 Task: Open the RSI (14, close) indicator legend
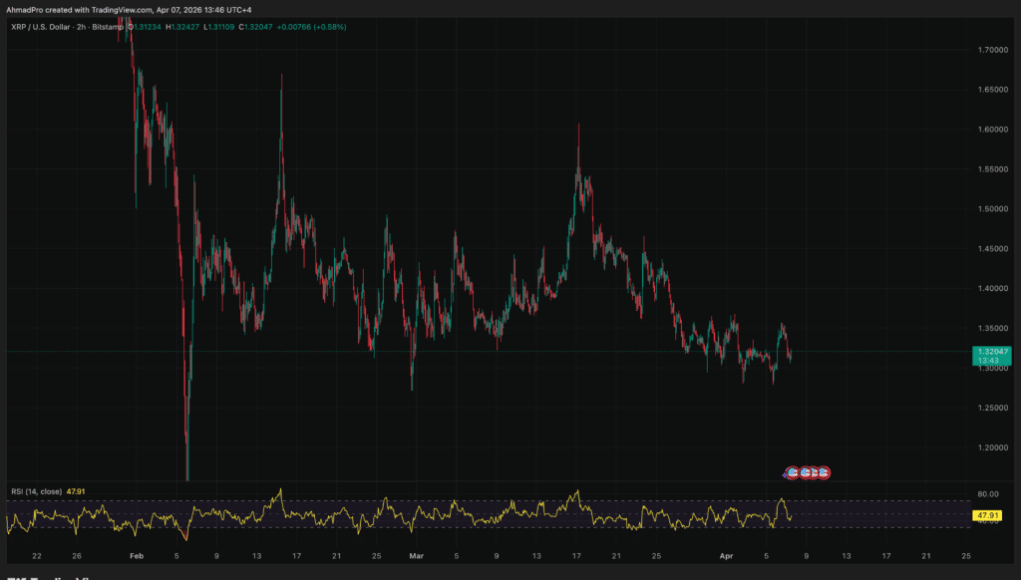36,491
